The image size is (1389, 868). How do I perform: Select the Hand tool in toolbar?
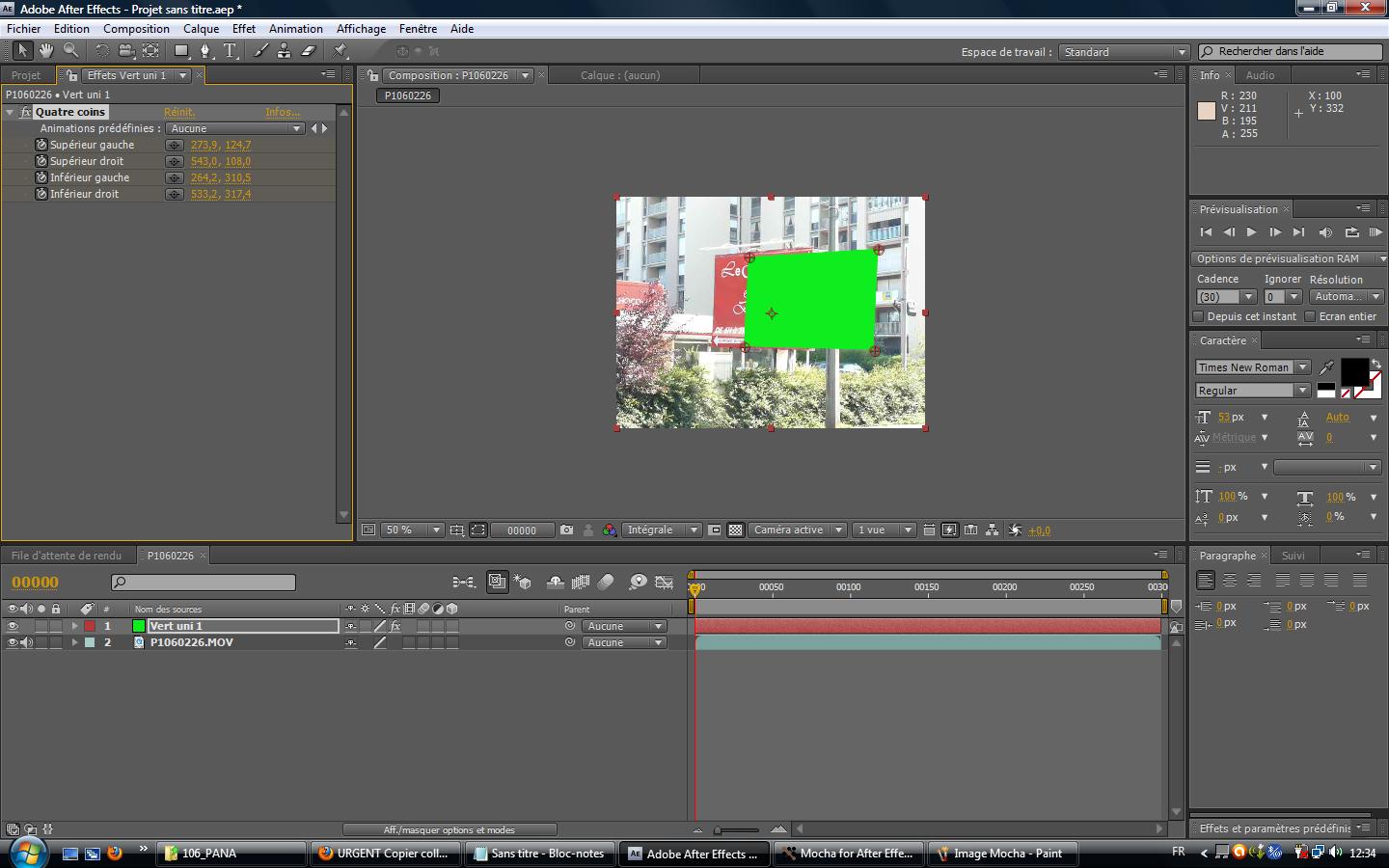[45, 51]
